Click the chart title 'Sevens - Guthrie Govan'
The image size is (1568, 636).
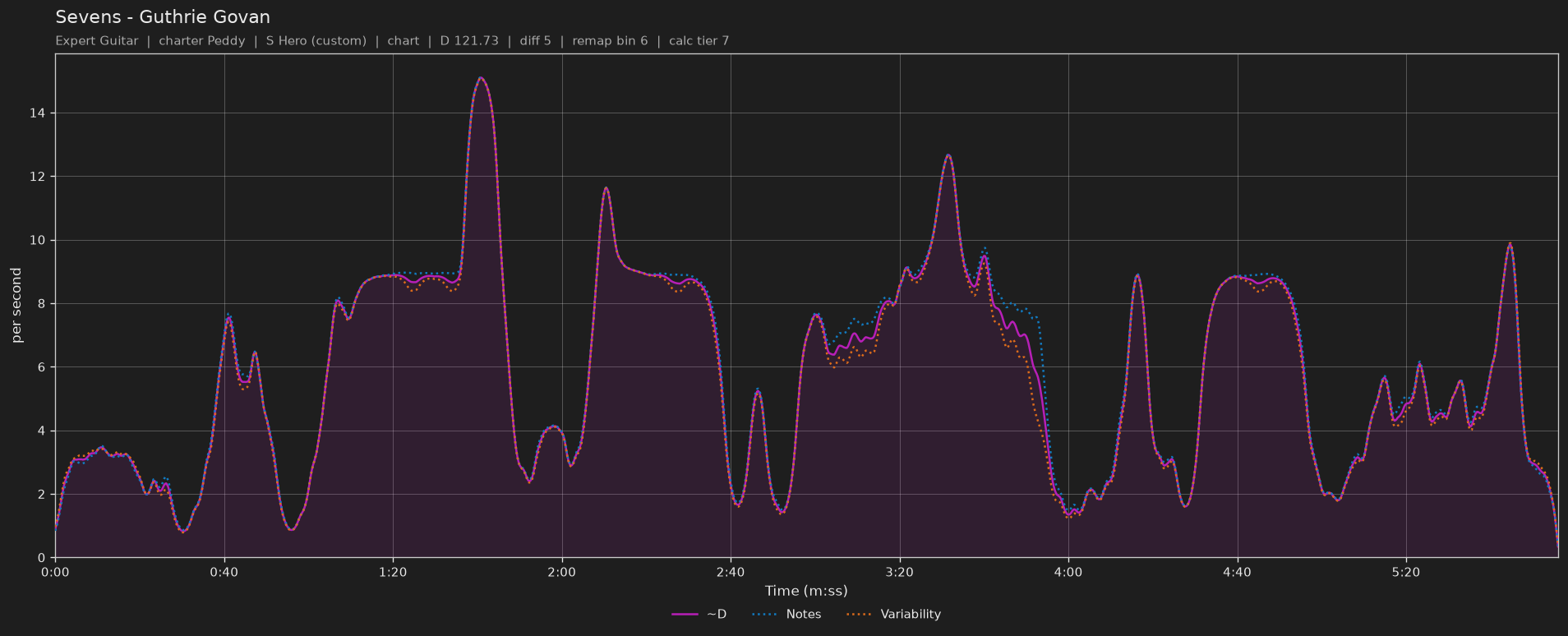click(163, 17)
